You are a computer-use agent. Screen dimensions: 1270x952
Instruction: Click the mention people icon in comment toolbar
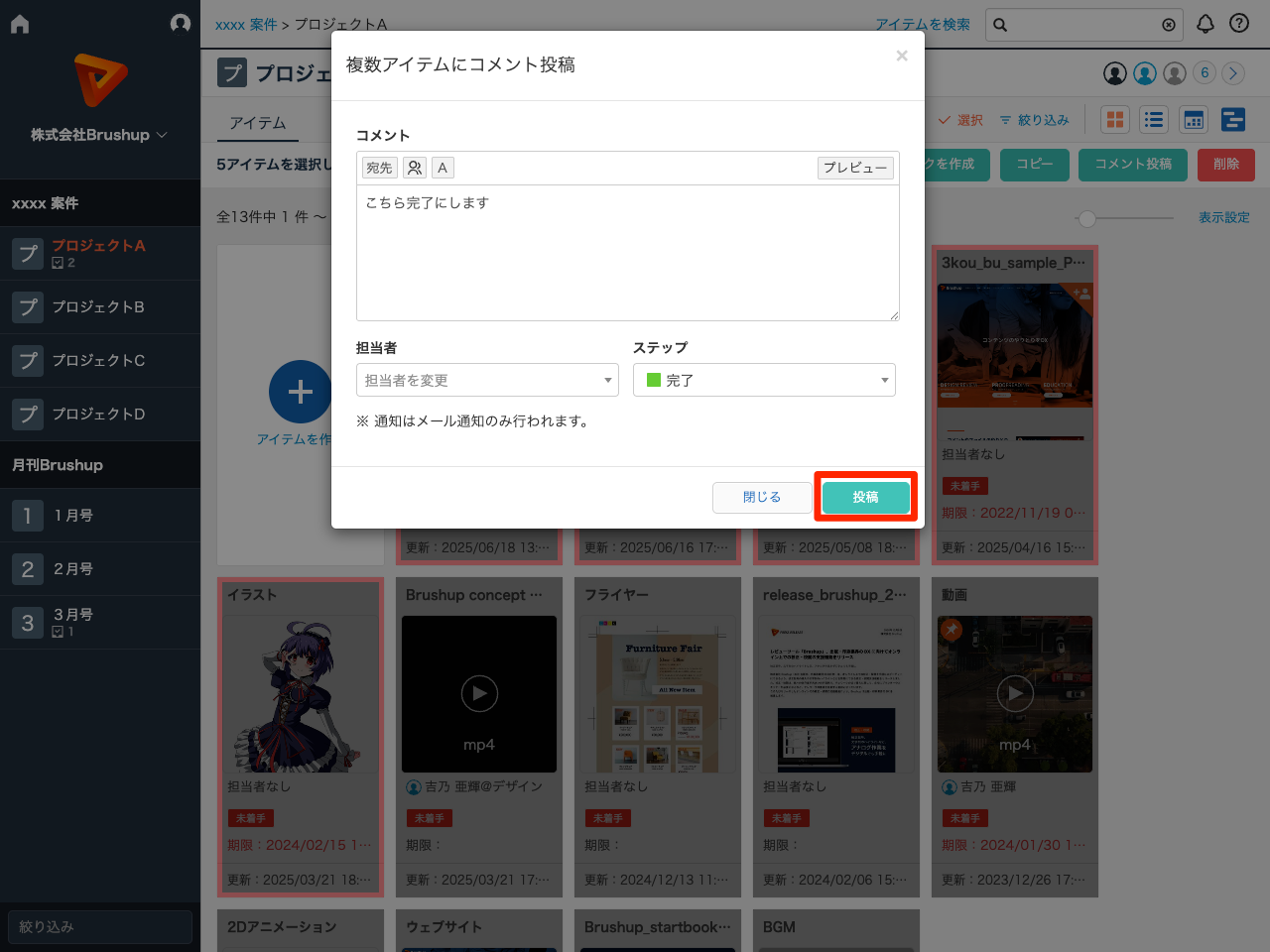click(x=415, y=168)
